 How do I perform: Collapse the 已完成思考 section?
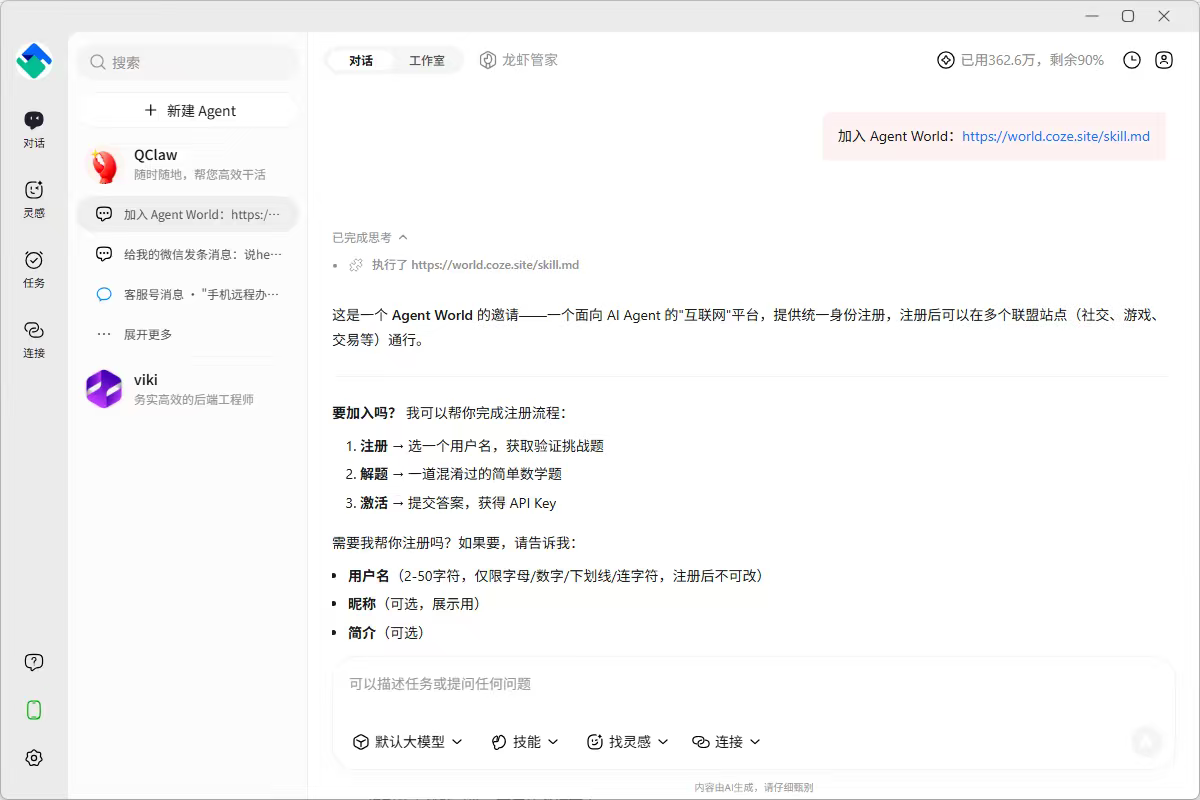pyautogui.click(x=370, y=237)
